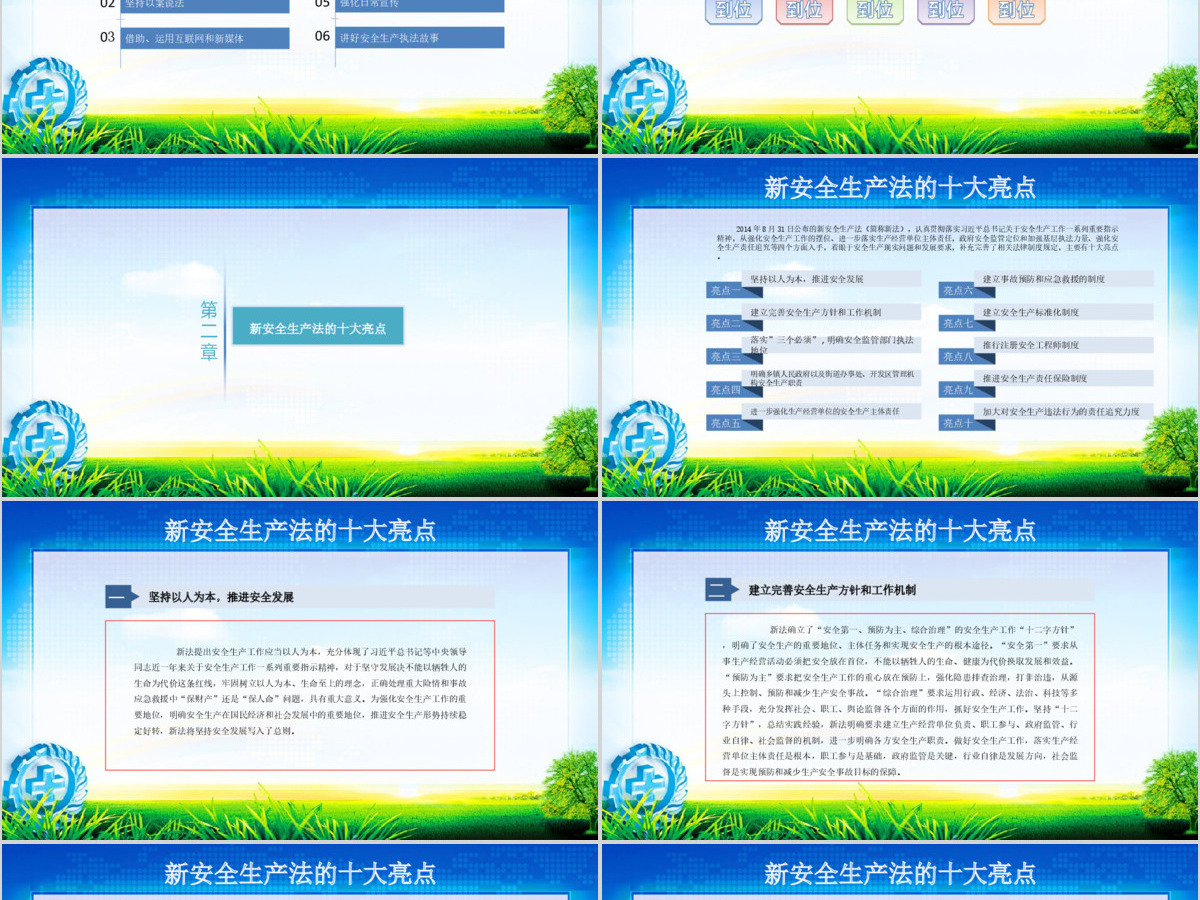The height and width of the screenshot is (900, 1200).
Task: Select '建立事故预防和应急救援的制度' text
Action: pyautogui.click(x=1044, y=279)
